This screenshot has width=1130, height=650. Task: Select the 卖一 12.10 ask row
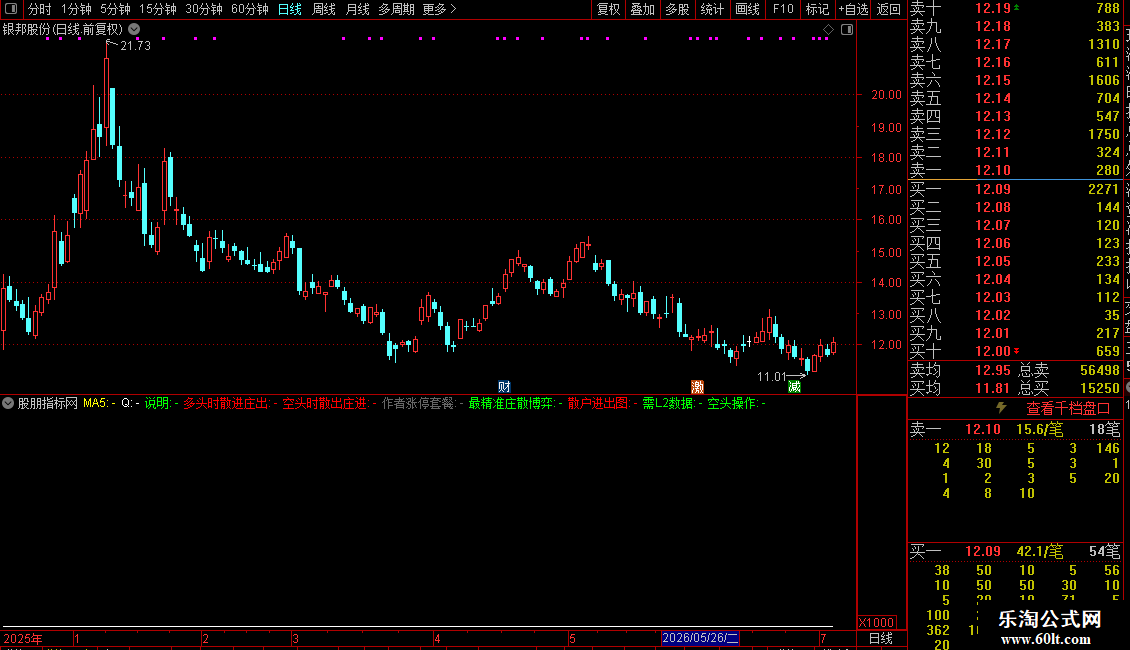(1015, 171)
